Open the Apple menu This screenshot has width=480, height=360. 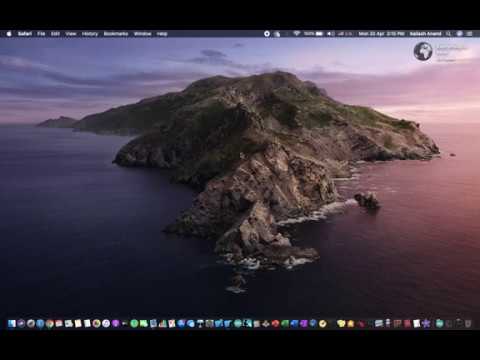pyautogui.click(x=9, y=34)
